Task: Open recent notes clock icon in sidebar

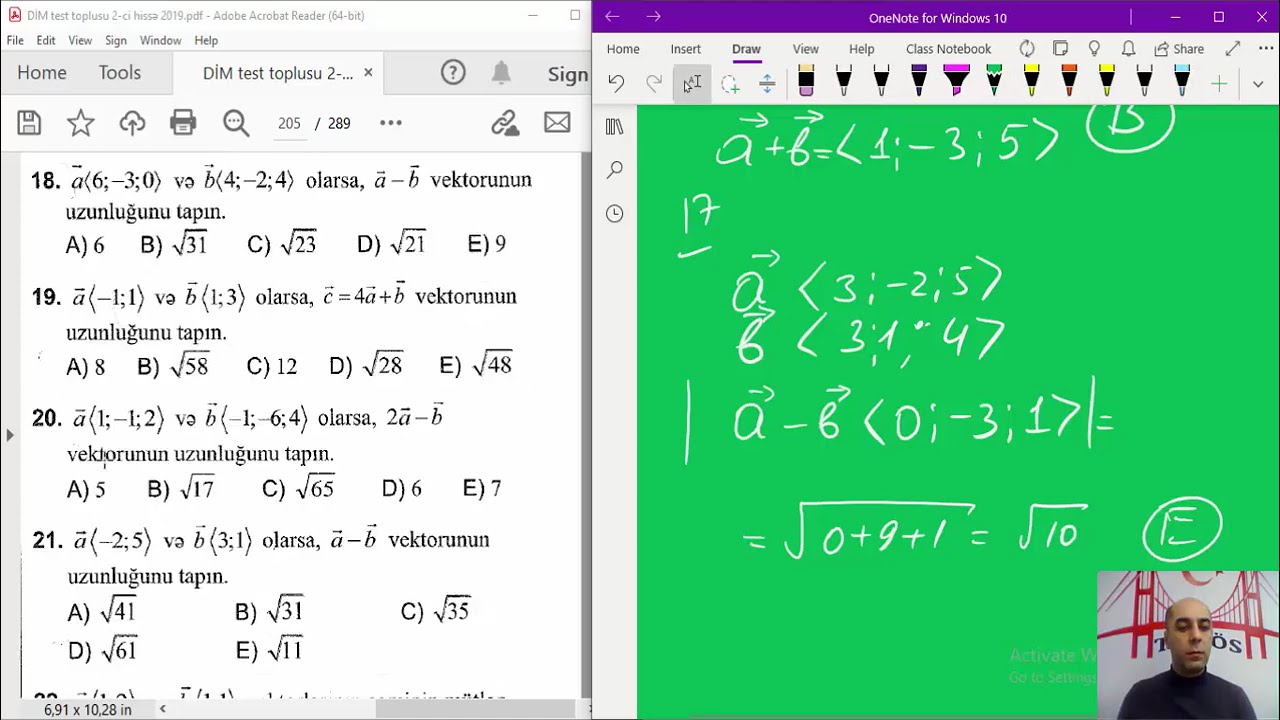Action: pyautogui.click(x=614, y=213)
